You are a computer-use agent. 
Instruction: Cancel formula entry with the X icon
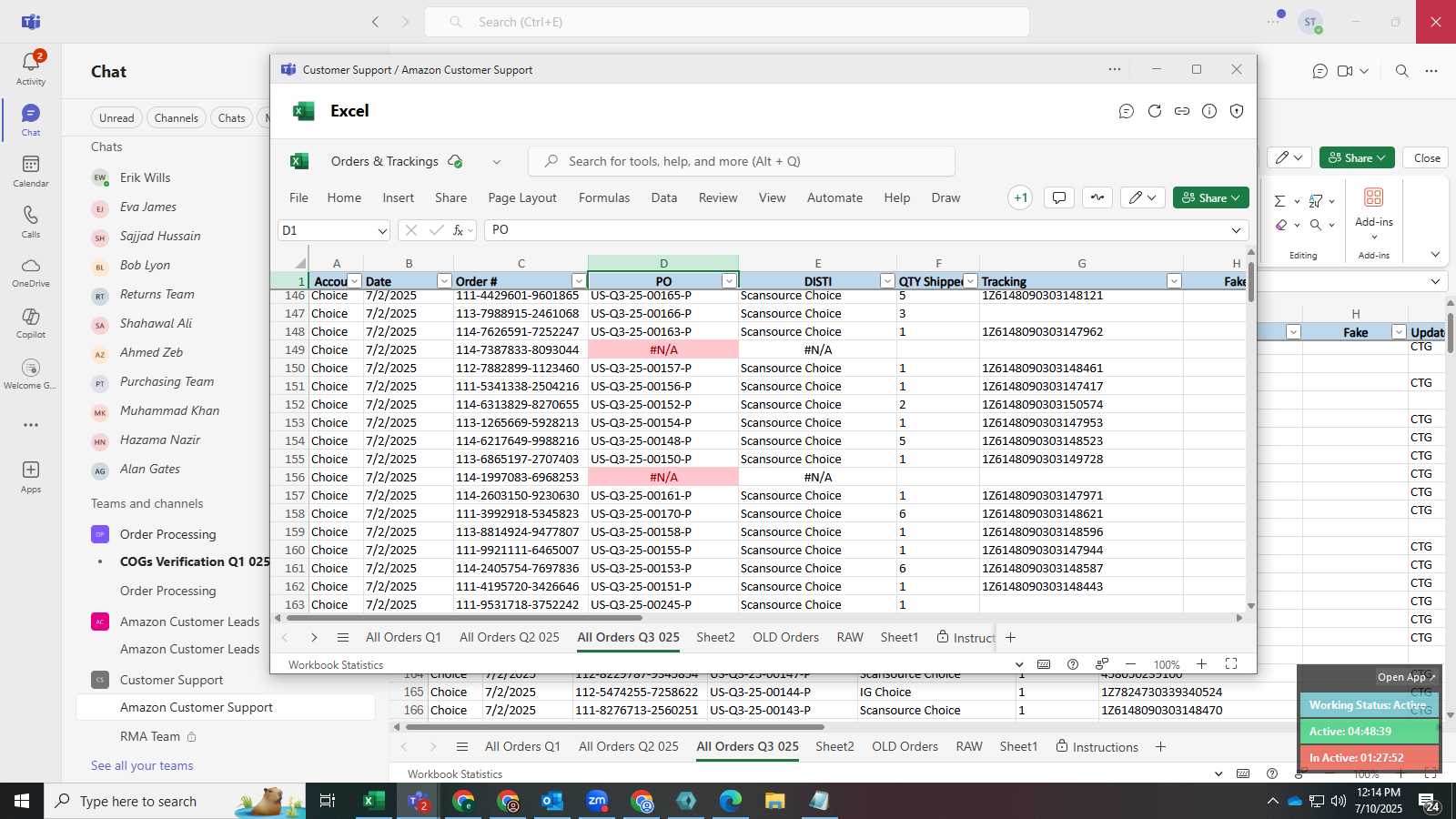410,230
